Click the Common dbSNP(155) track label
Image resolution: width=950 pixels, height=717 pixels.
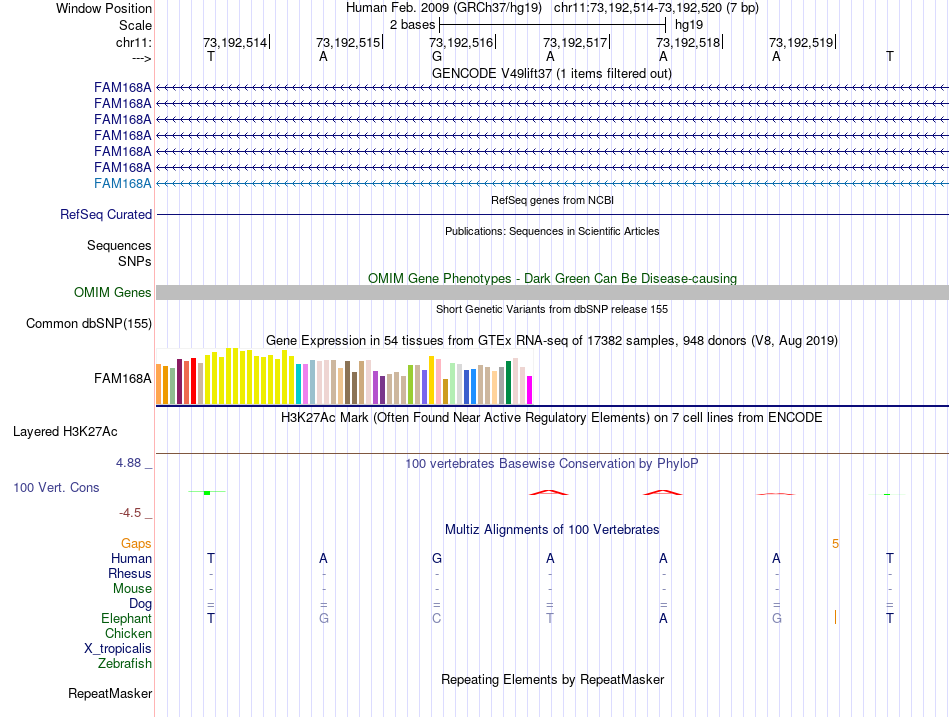click(89, 324)
